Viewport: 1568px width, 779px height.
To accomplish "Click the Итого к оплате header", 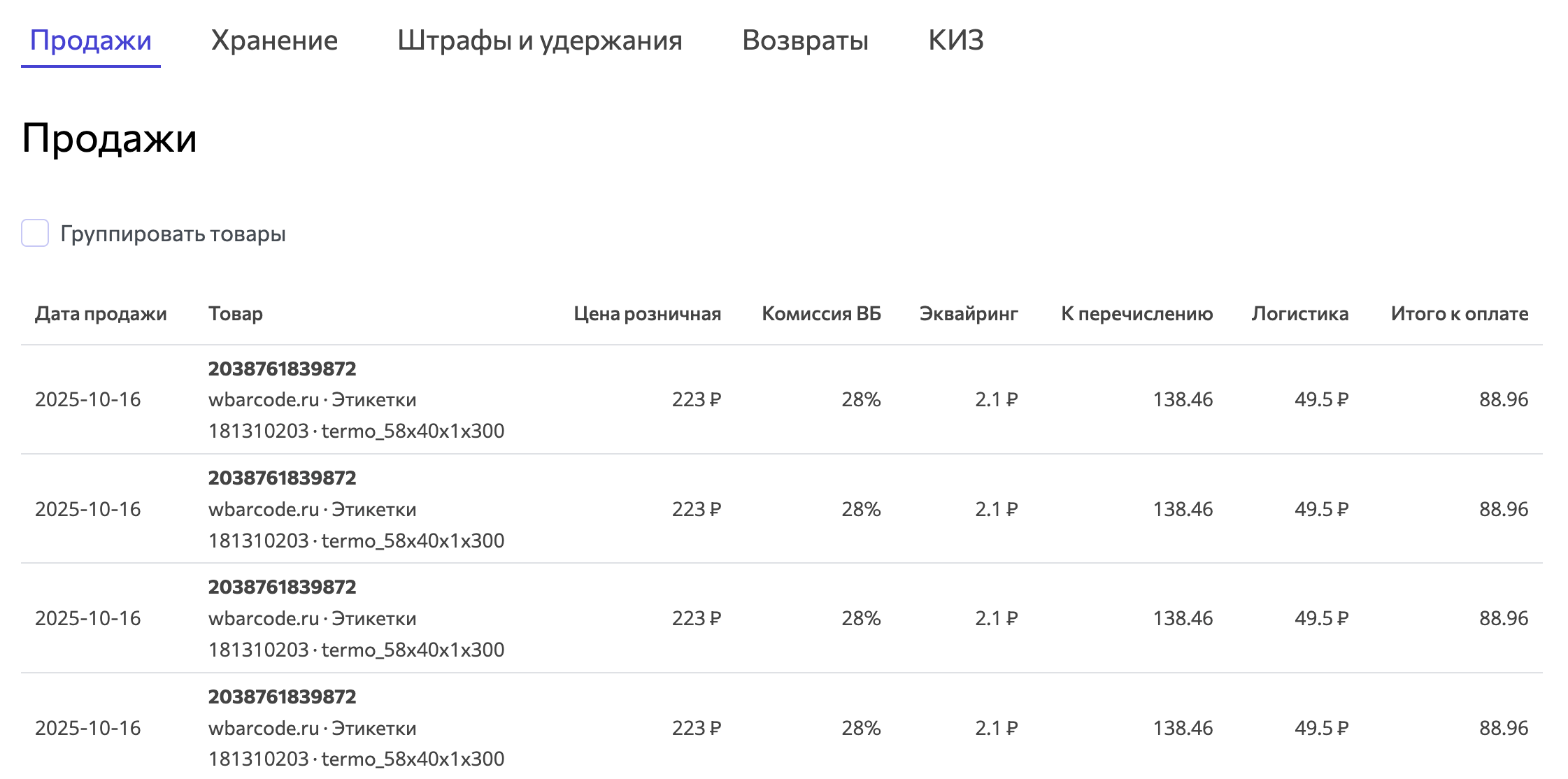I will (1459, 313).
